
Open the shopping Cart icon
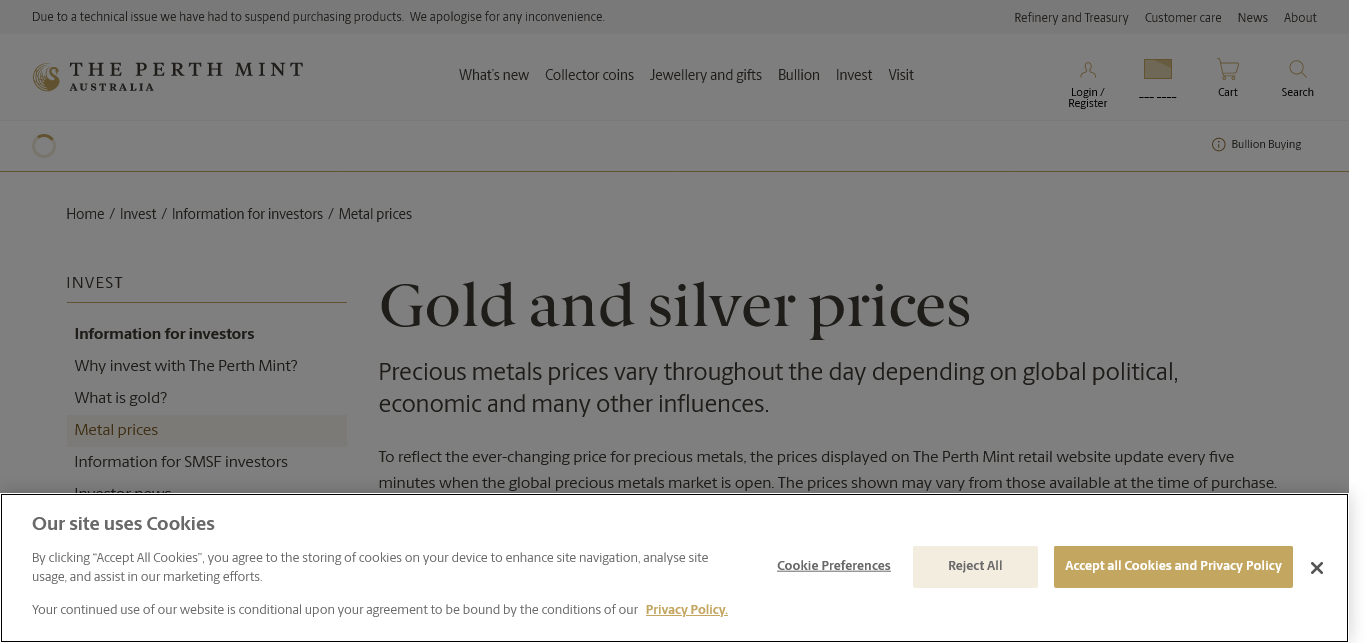pos(1227,70)
